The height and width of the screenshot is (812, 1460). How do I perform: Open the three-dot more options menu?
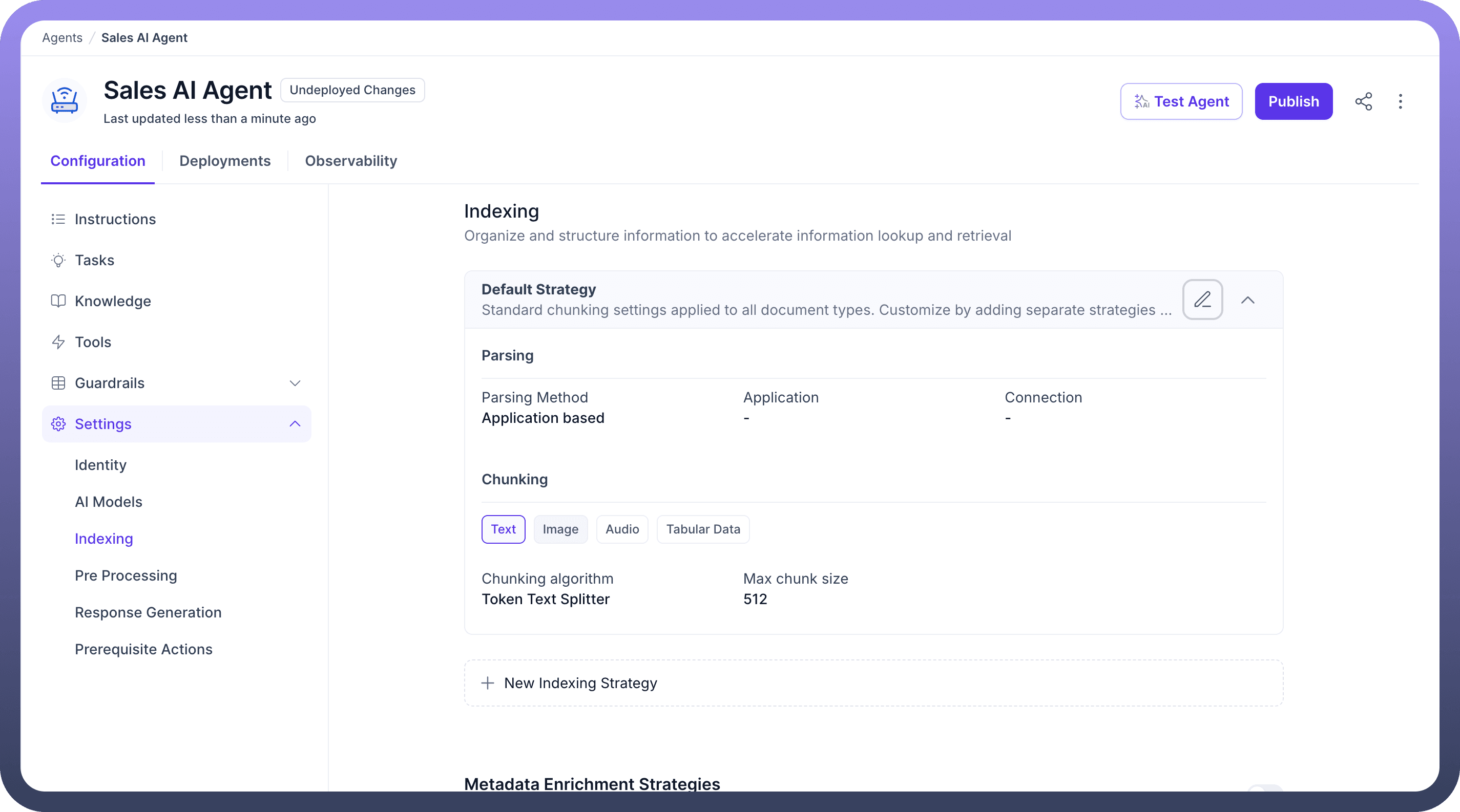click(1400, 101)
